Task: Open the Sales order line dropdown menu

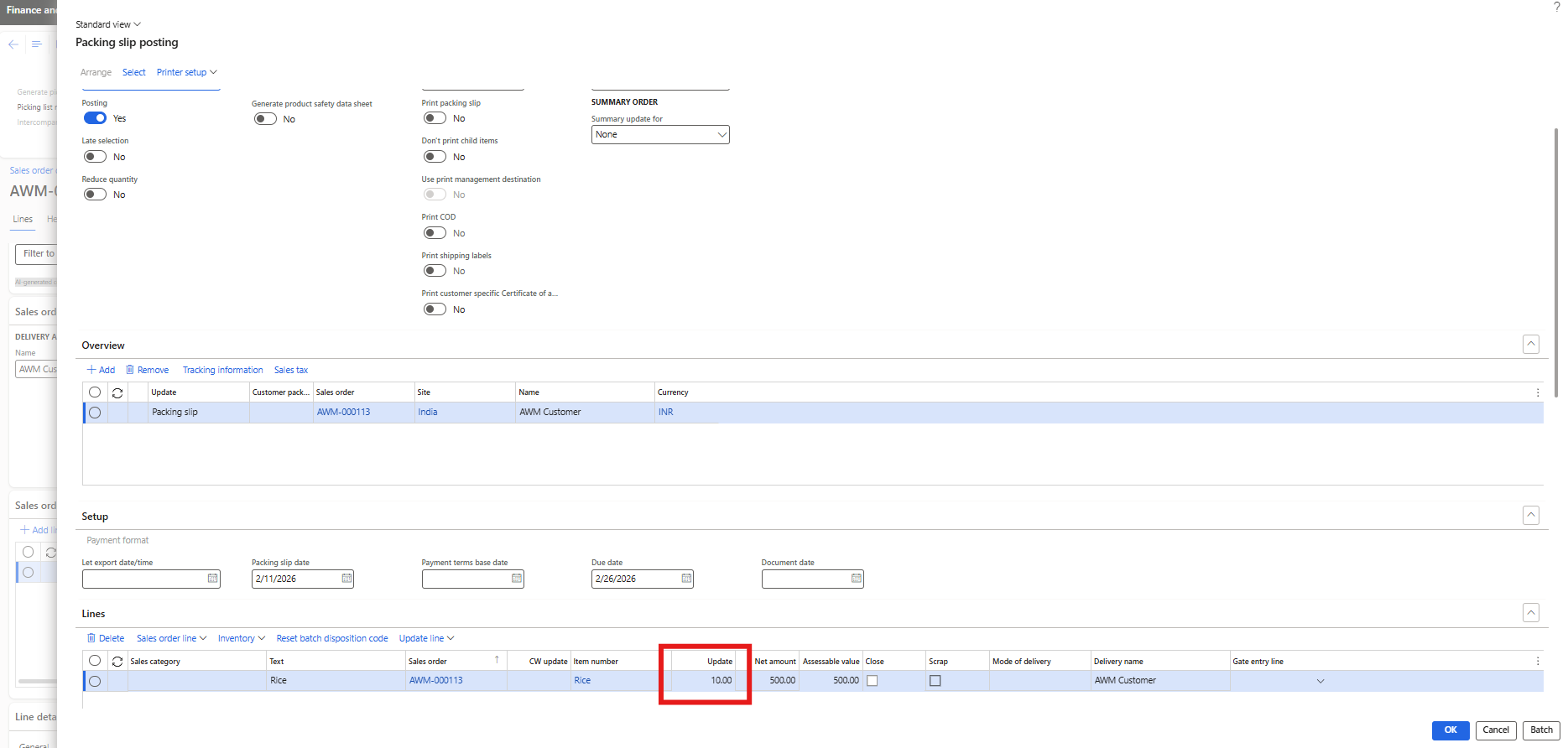Action: click(171, 638)
